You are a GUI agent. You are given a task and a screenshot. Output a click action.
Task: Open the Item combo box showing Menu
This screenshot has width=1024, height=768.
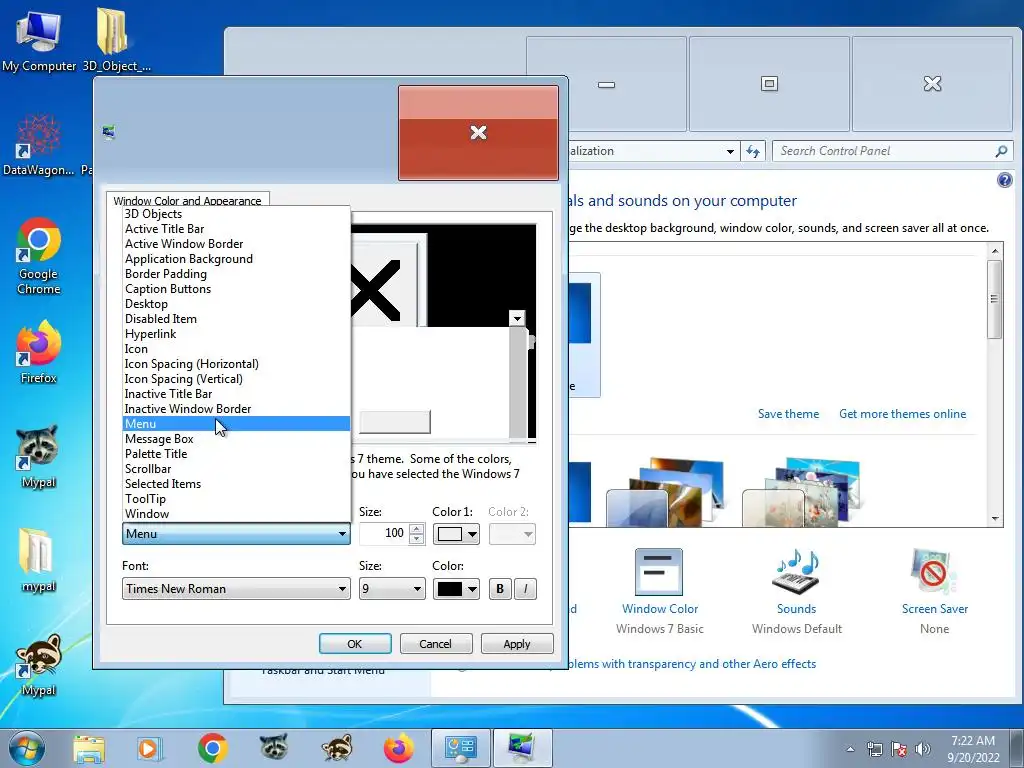(x=236, y=534)
